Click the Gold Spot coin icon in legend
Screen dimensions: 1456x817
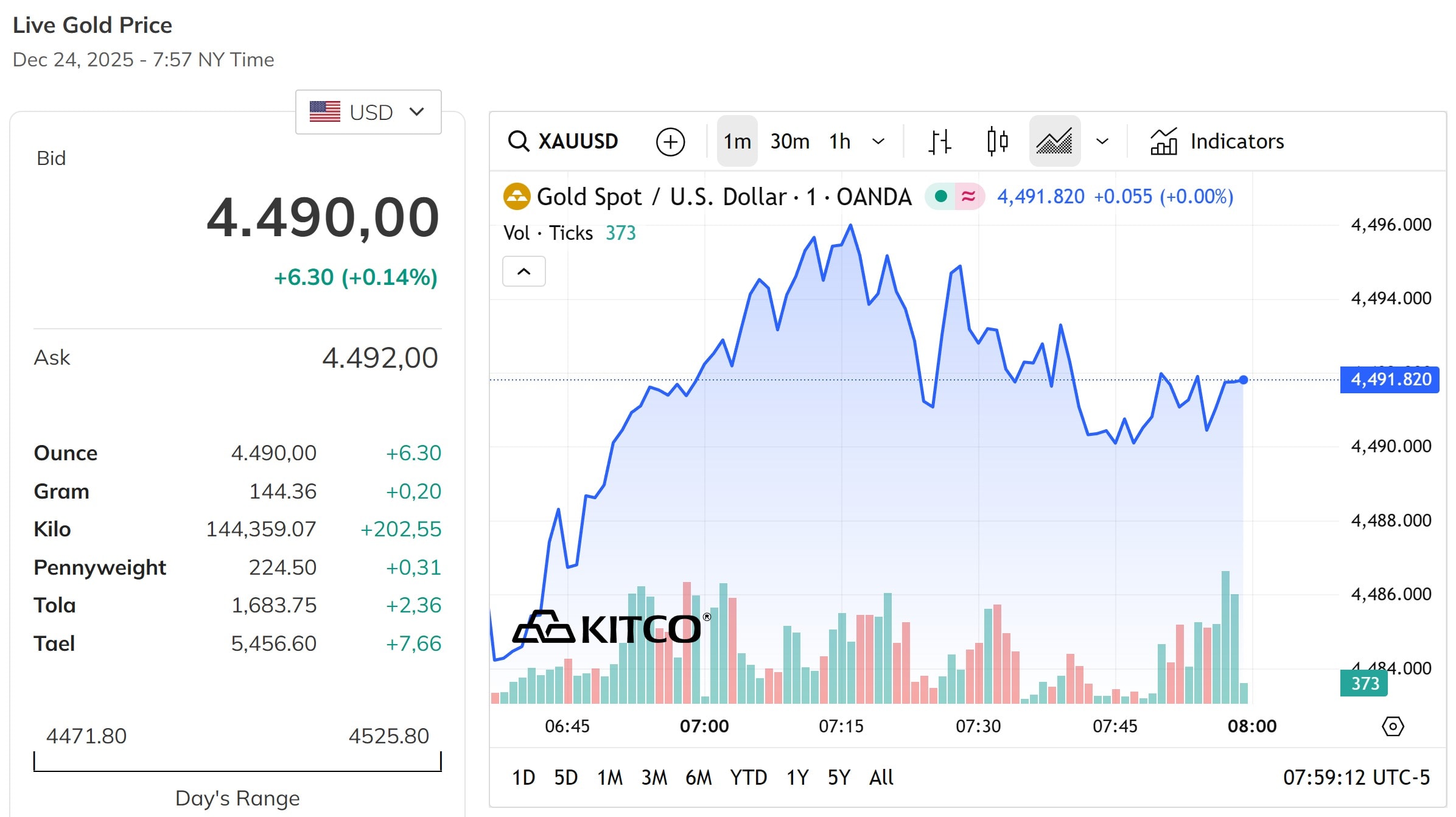[x=517, y=196]
